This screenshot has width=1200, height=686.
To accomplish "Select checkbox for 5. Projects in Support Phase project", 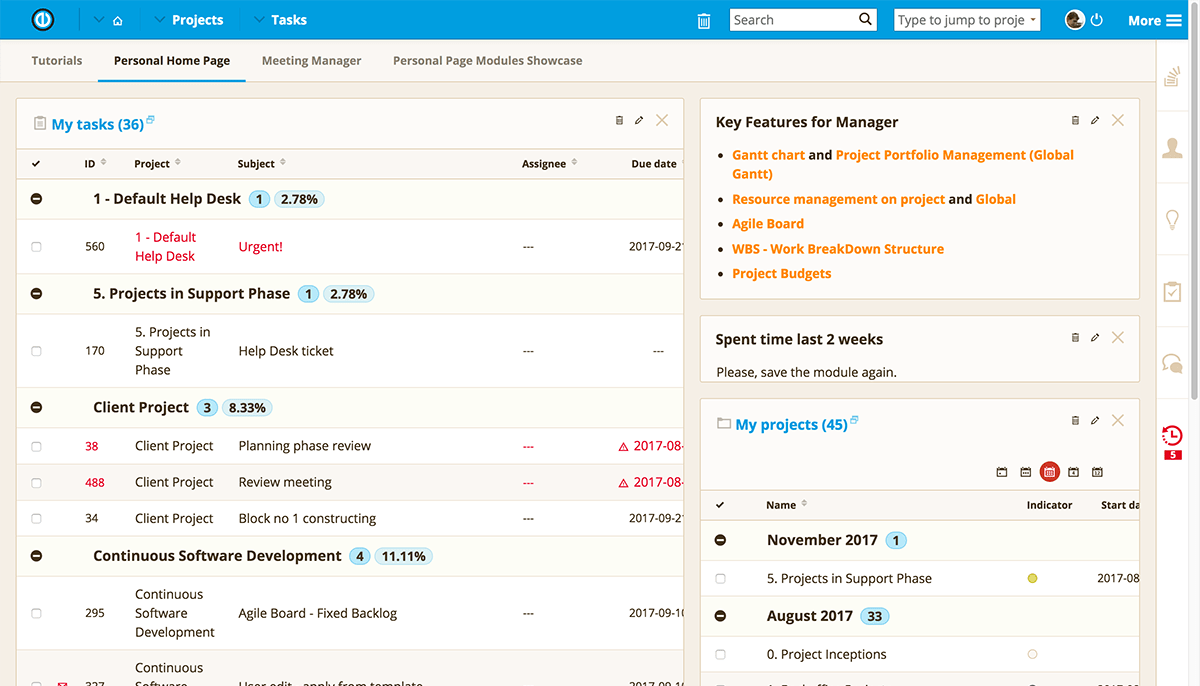I will 721,579.
